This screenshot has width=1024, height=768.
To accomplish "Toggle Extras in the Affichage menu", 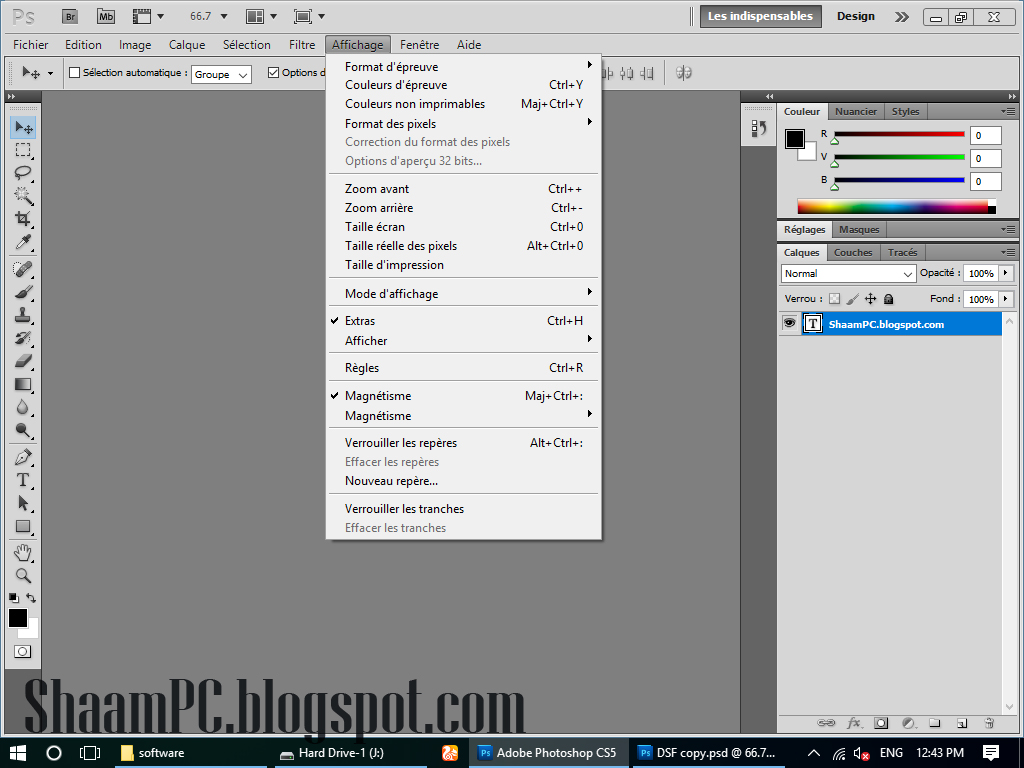I will [360, 321].
